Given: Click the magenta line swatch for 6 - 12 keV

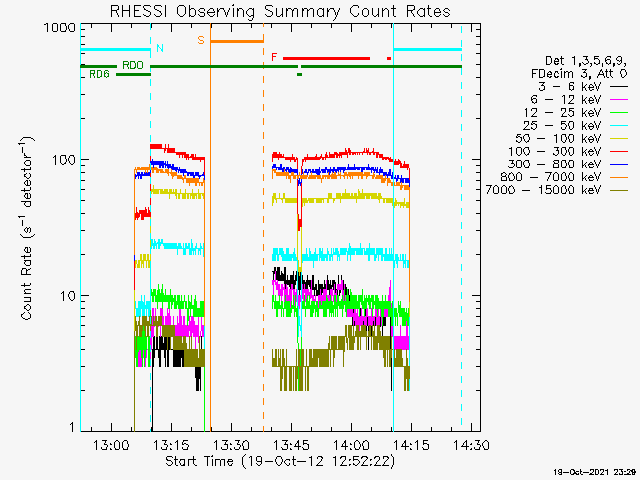Looking at the screenshot, I should [619, 100].
